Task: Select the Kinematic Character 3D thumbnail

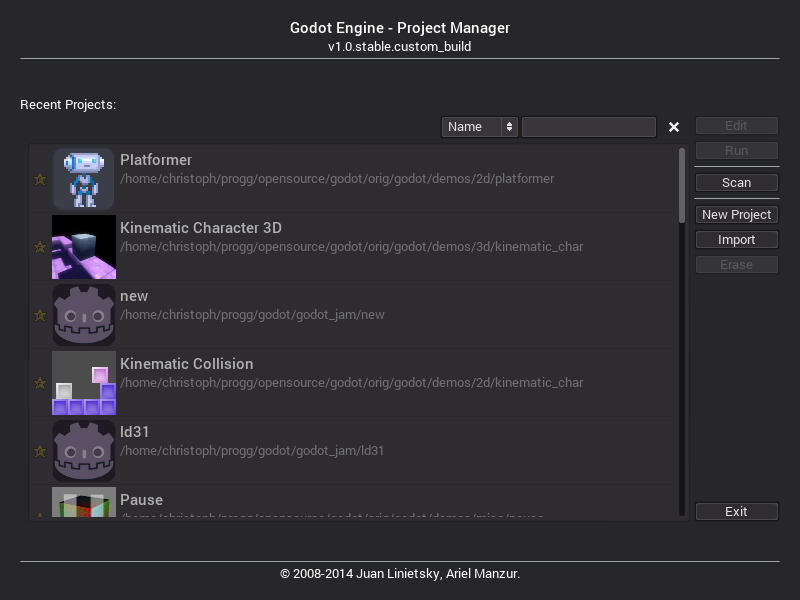Action: coord(84,247)
